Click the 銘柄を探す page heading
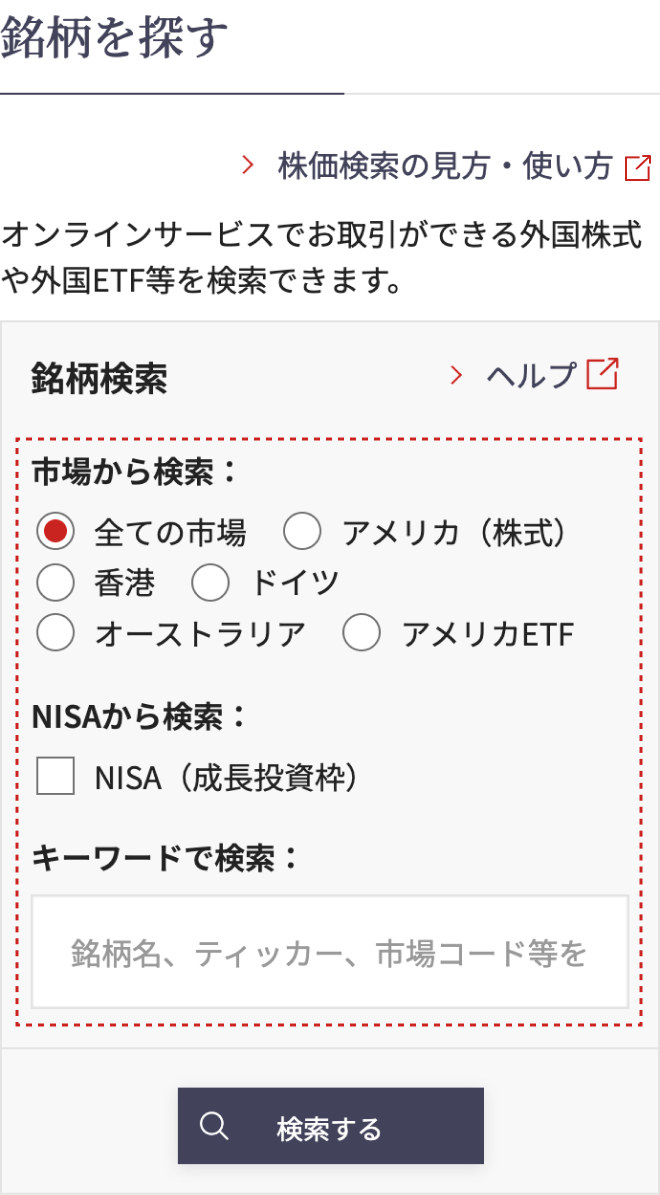660x1195 pixels. coord(114,37)
